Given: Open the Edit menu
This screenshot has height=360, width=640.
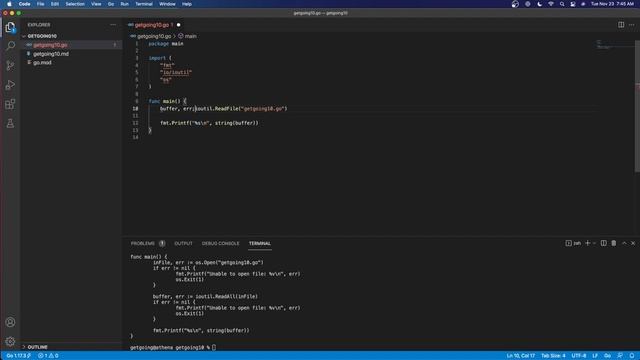Looking at the screenshot, I should tap(55, 4).
